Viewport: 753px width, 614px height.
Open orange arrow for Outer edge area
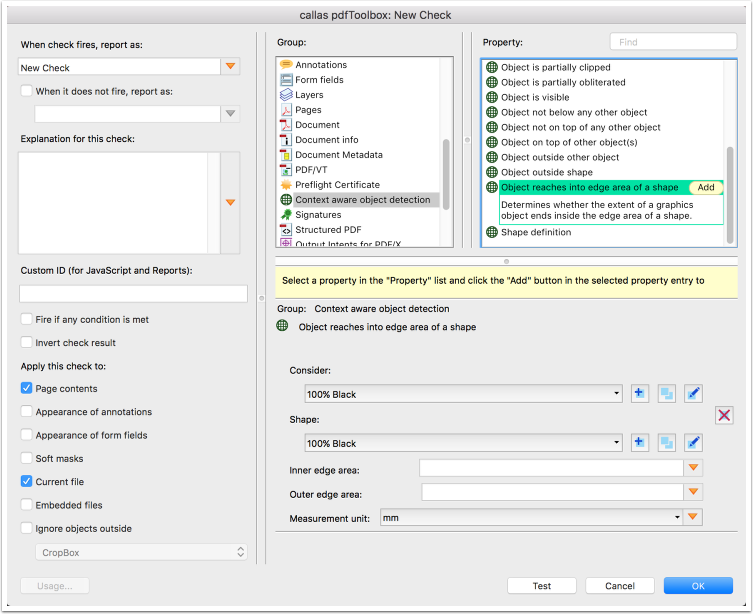tap(693, 492)
